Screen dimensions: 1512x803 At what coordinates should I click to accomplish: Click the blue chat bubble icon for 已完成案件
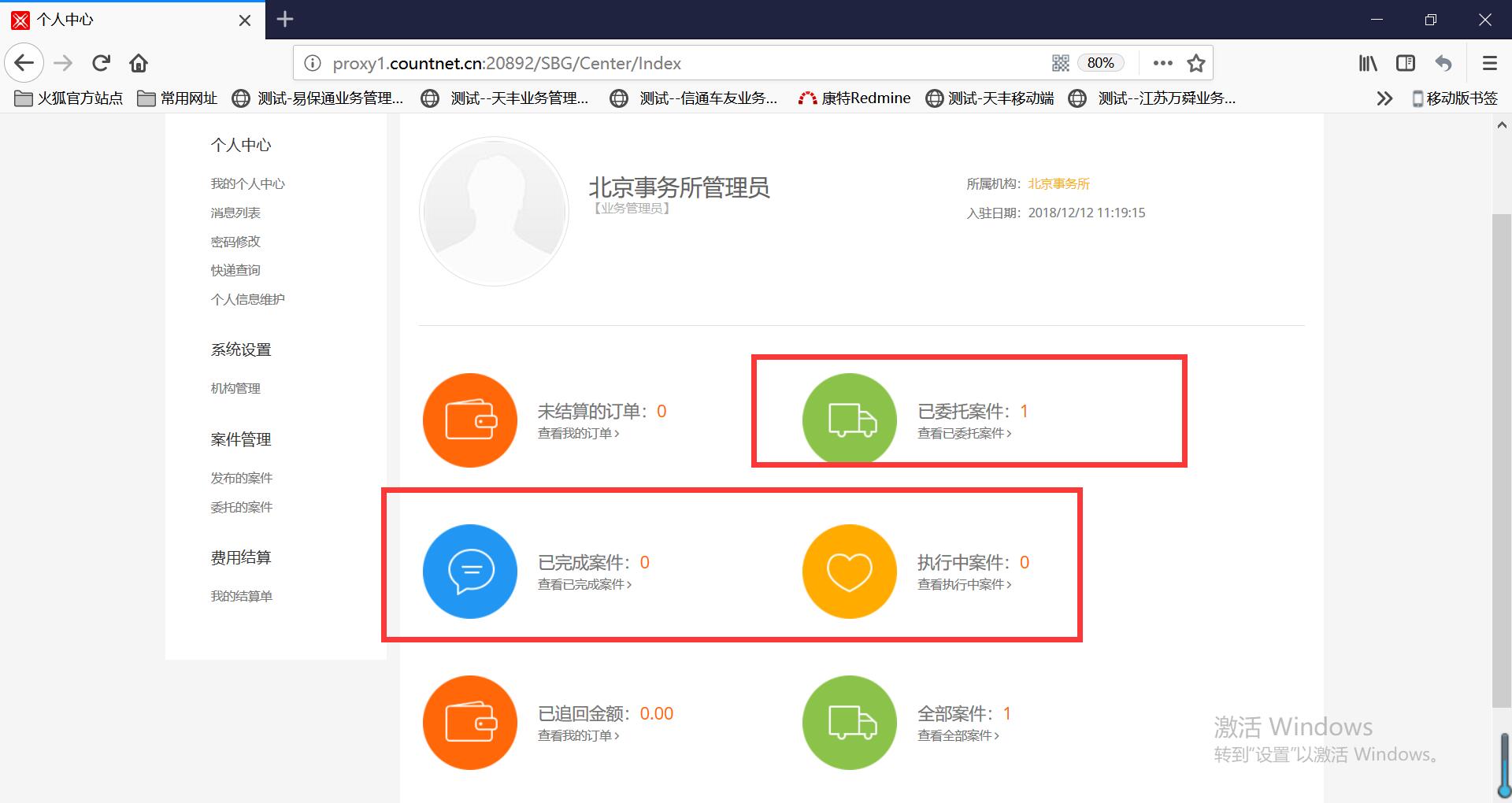coord(470,572)
